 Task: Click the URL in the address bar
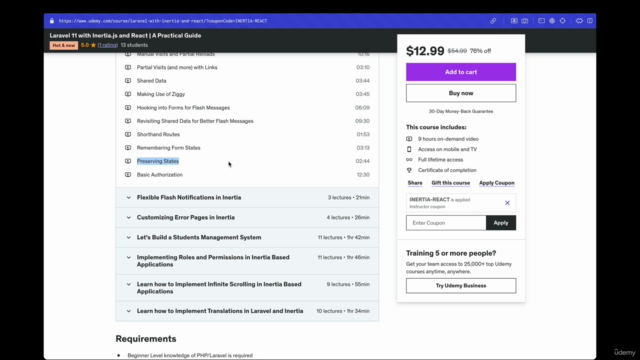coord(163,21)
